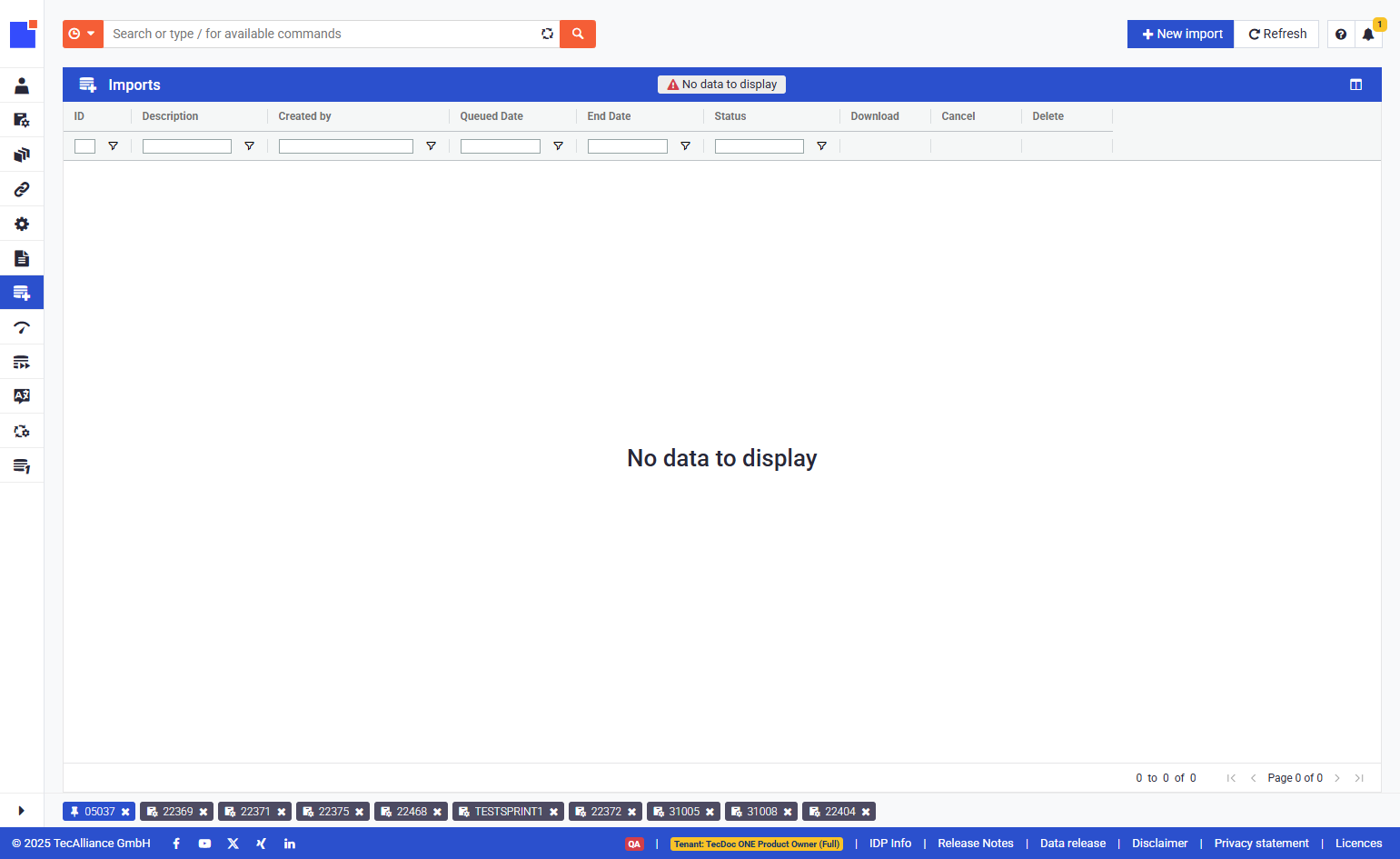
Task: Open the LinkedIn link in footer
Action: (x=290, y=844)
